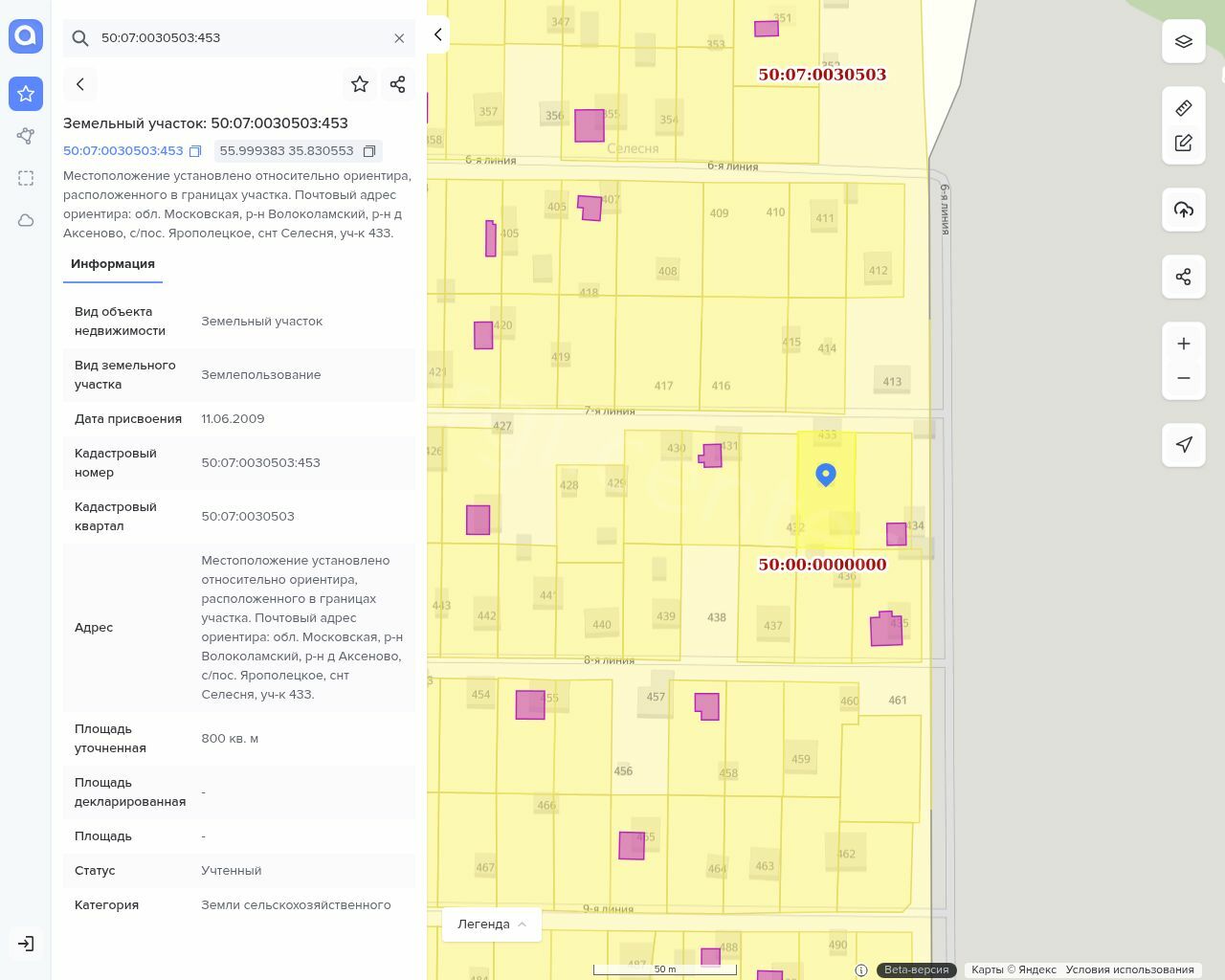Screen dimensions: 1225x980
Task: Open the Информация tab
Action: tap(113, 264)
